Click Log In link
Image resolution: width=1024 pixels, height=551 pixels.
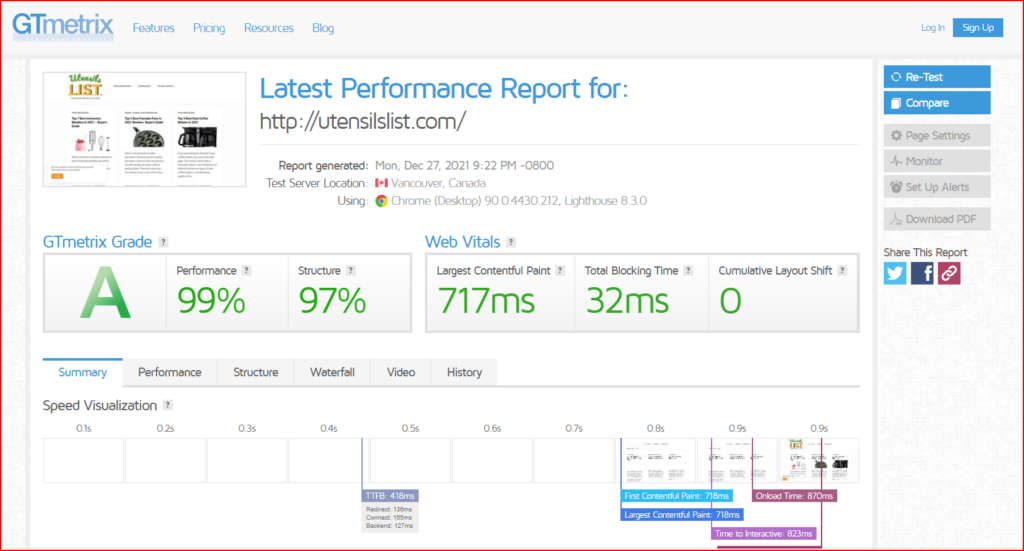pos(933,27)
